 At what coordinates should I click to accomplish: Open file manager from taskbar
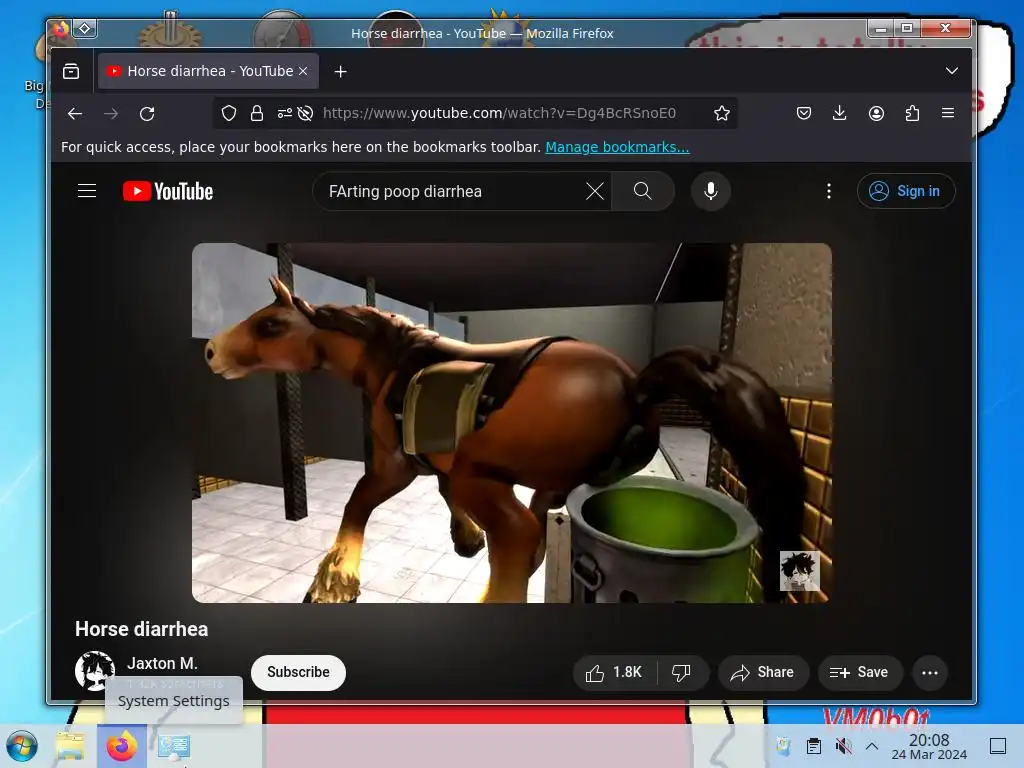70,746
